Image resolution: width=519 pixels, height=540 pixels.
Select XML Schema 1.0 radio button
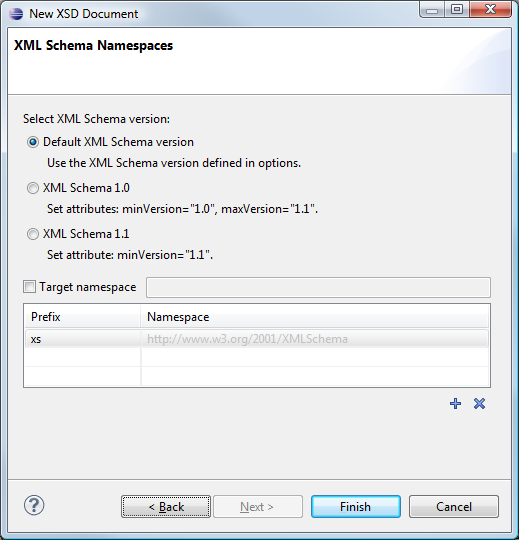[x=33, y=188]
